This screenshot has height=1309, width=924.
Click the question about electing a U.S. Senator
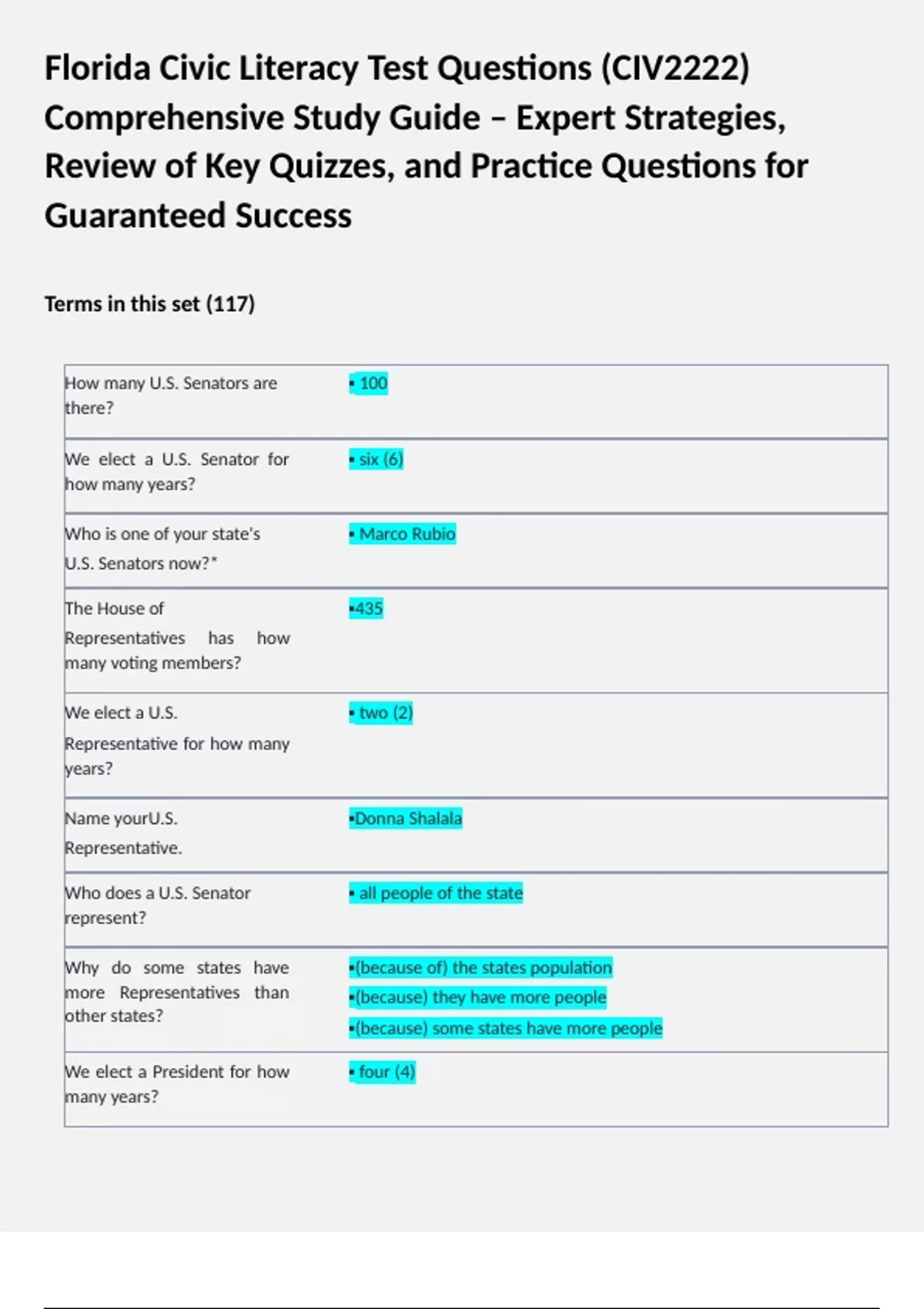tap(176, 471)
